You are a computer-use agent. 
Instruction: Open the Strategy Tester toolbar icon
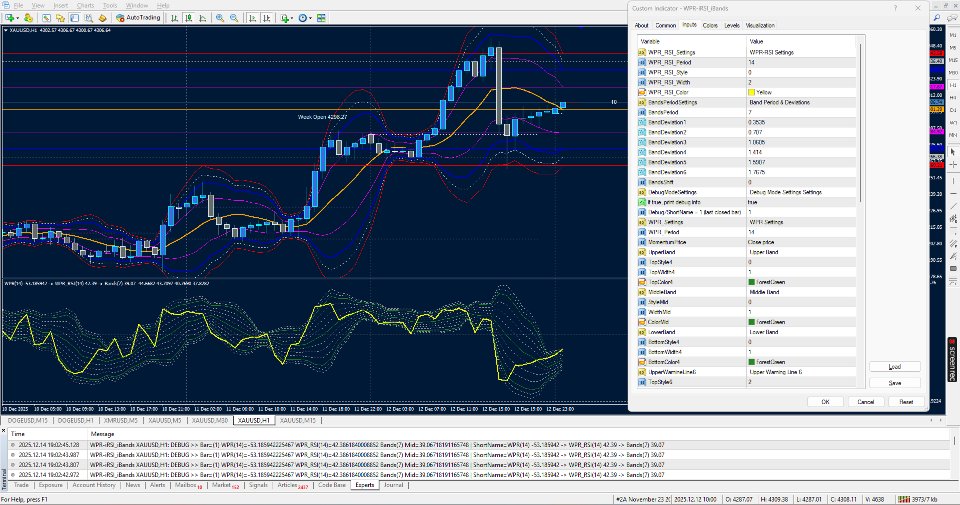click(x=88, y=18)
